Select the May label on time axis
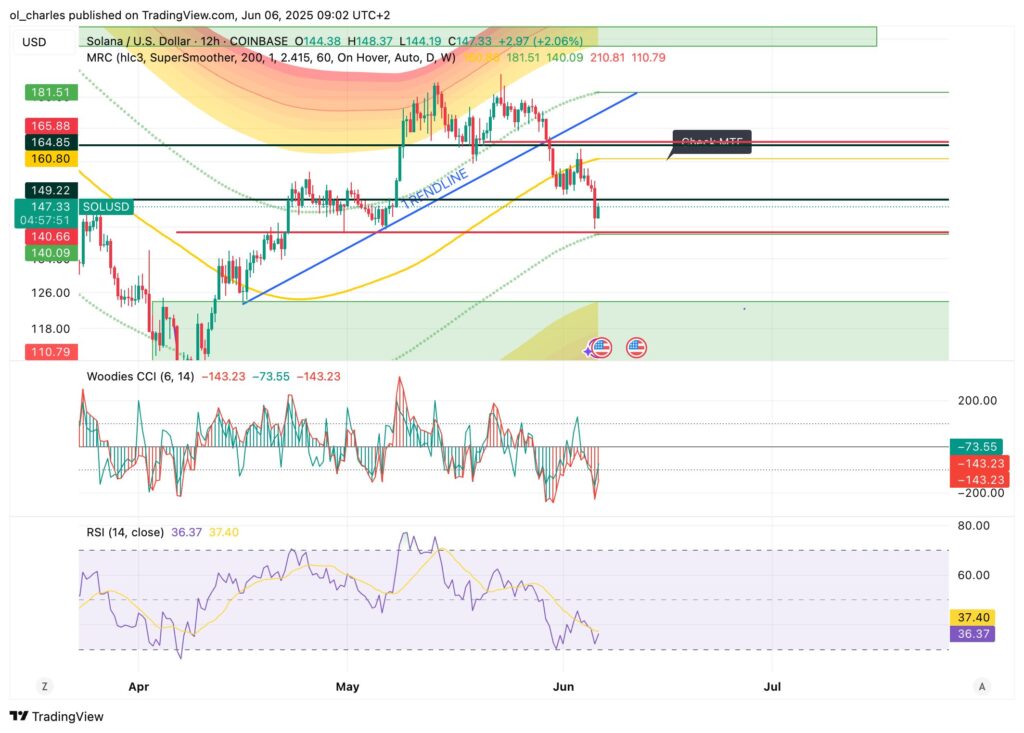This screenshot has height=733, width=1024. tap(347, 687)
